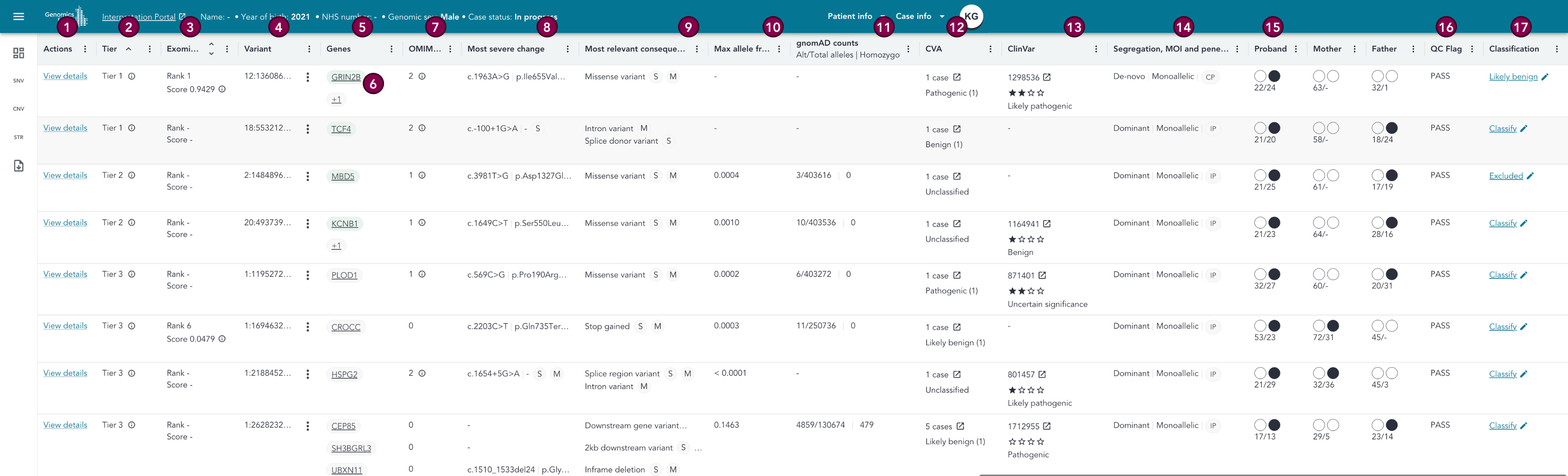1568x476 pixels.
Task: Click info icon next to Score 0.9429
Action: (x=222, y=89)
